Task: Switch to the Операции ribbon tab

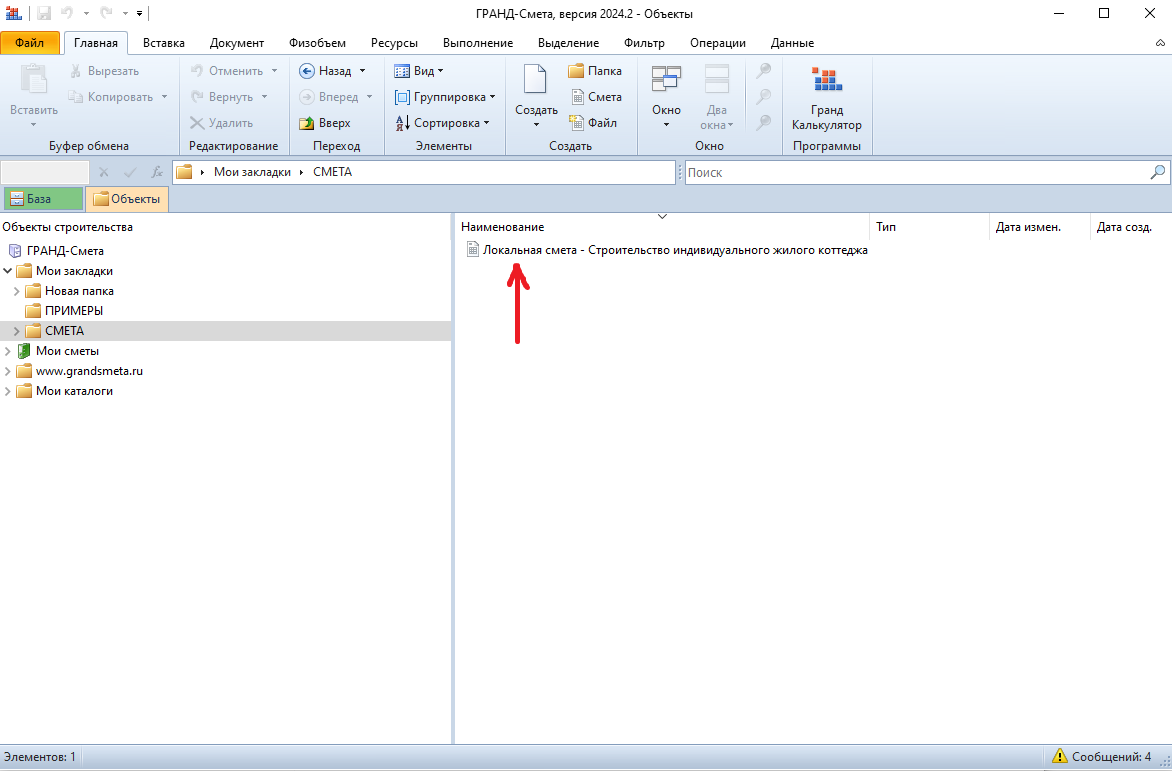Action: [718, 43]
